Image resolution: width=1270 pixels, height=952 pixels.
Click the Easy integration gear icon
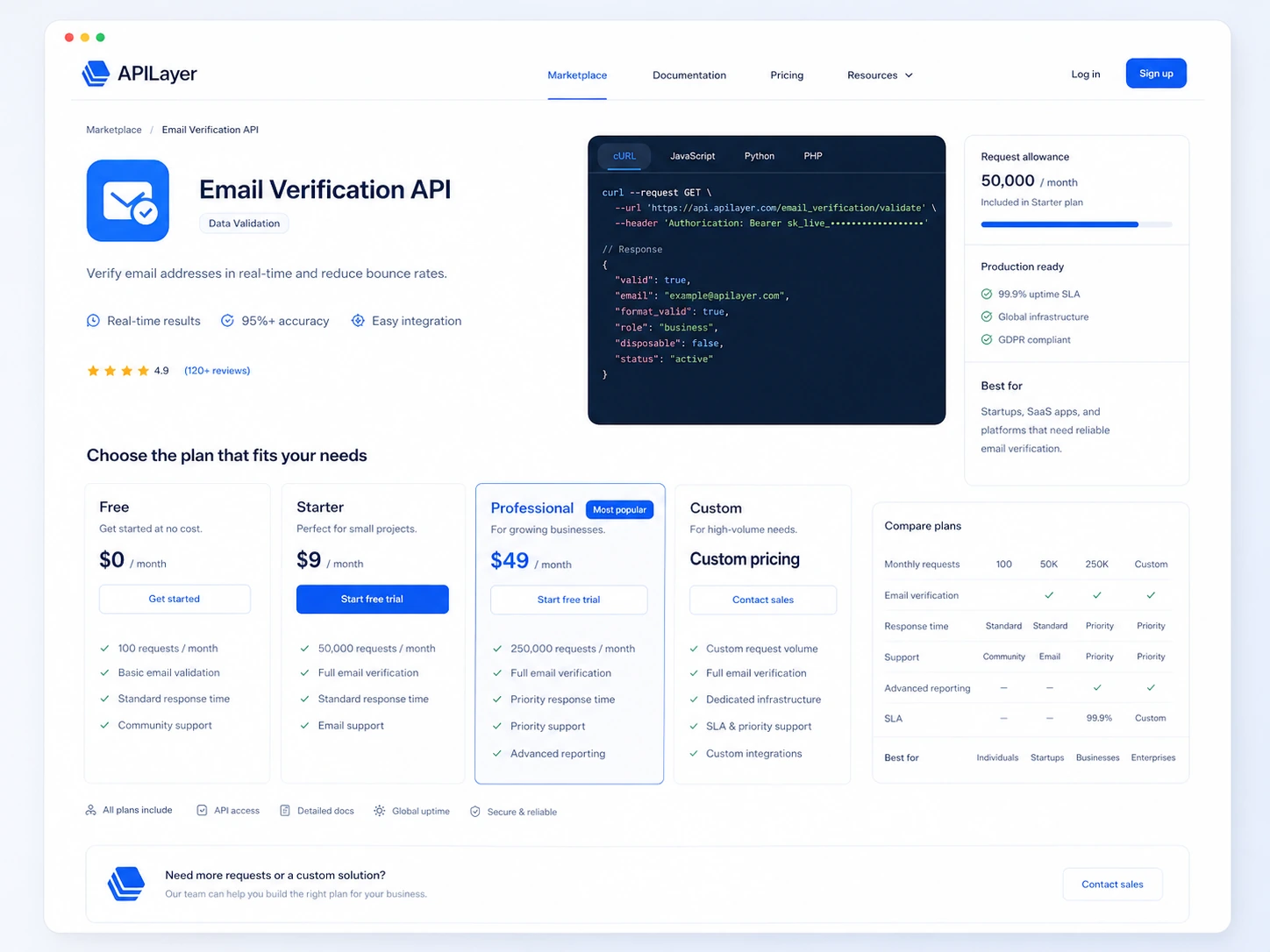[358, 321]
